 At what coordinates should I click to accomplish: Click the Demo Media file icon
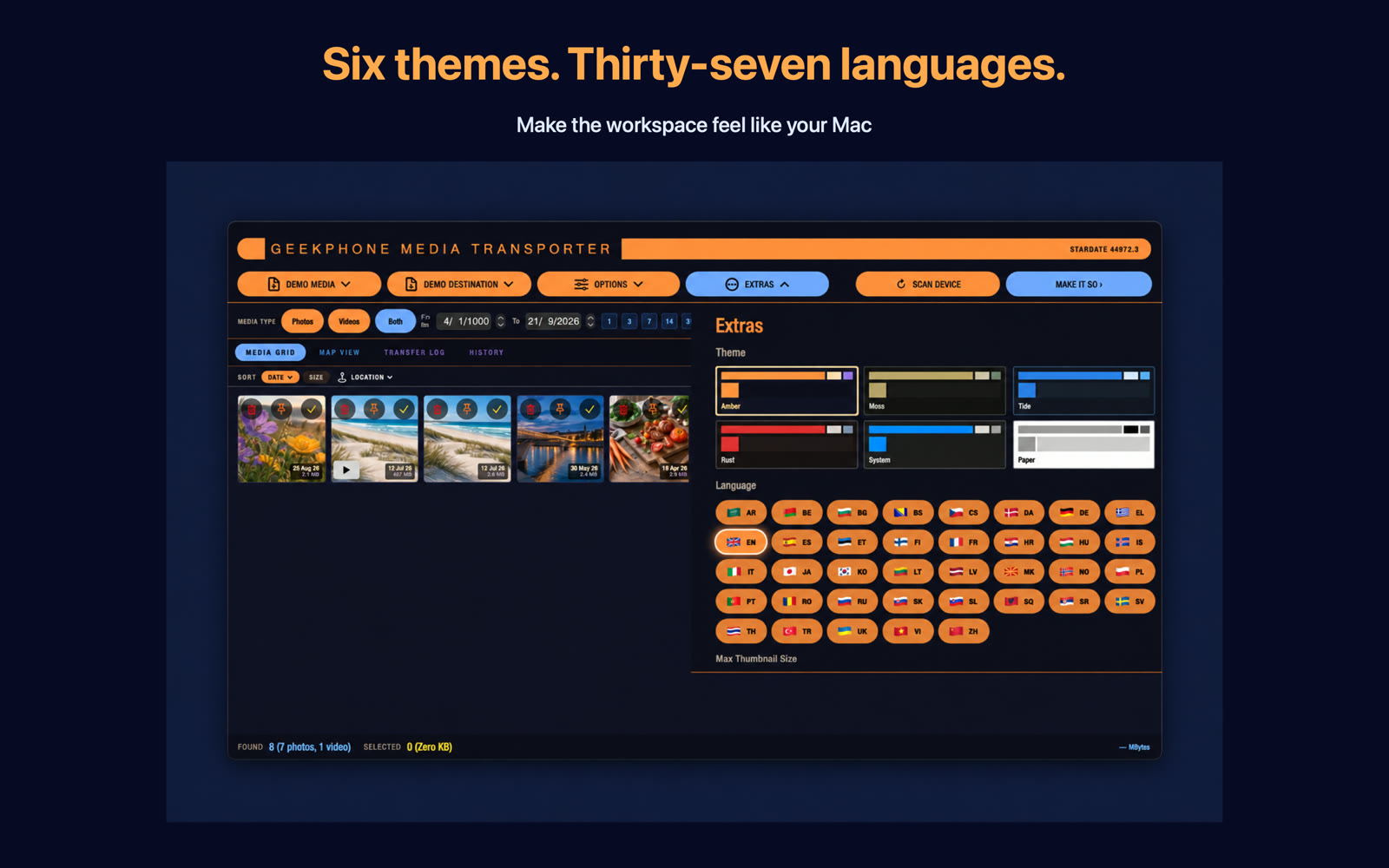point(273,284)
